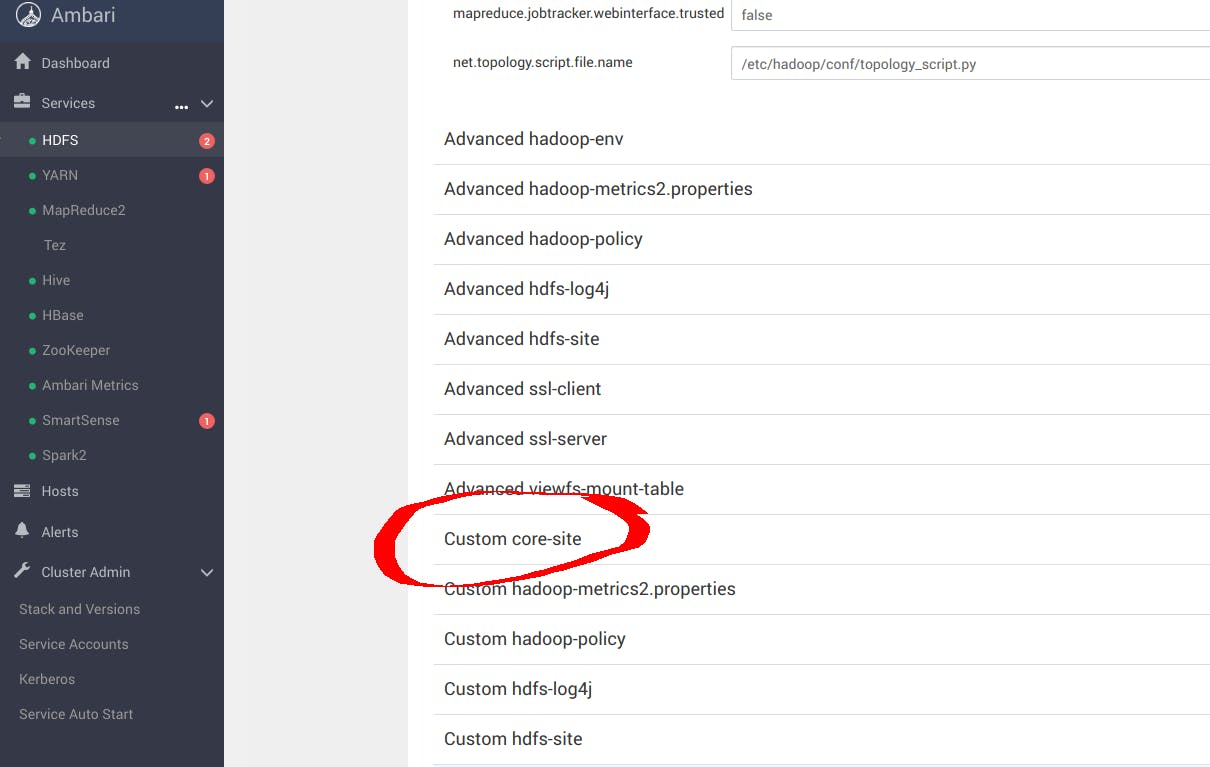Expand the Advanced hdfs-site section
This screenshot has height=767, width=1210.
pos(521,339)
